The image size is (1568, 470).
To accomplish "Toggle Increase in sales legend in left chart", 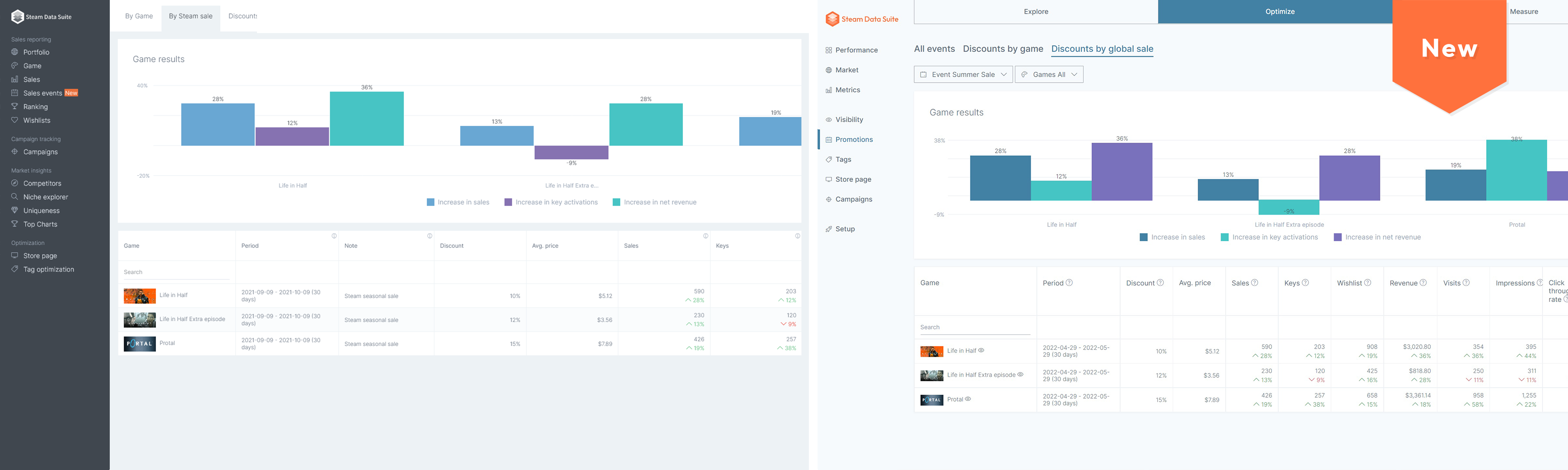I will tap(458, 202).
